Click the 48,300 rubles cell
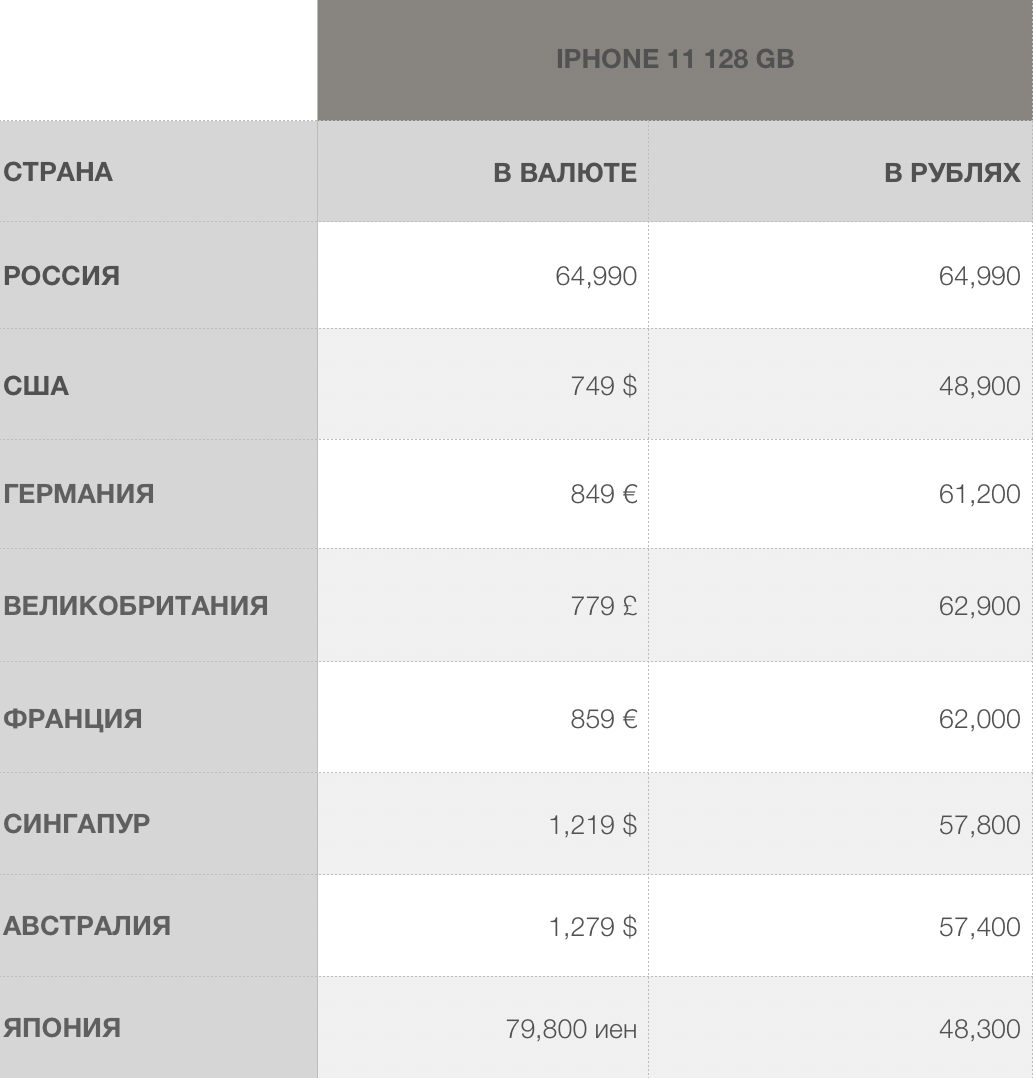Screen dimensions: 1033x1078 click(979, 1029)
